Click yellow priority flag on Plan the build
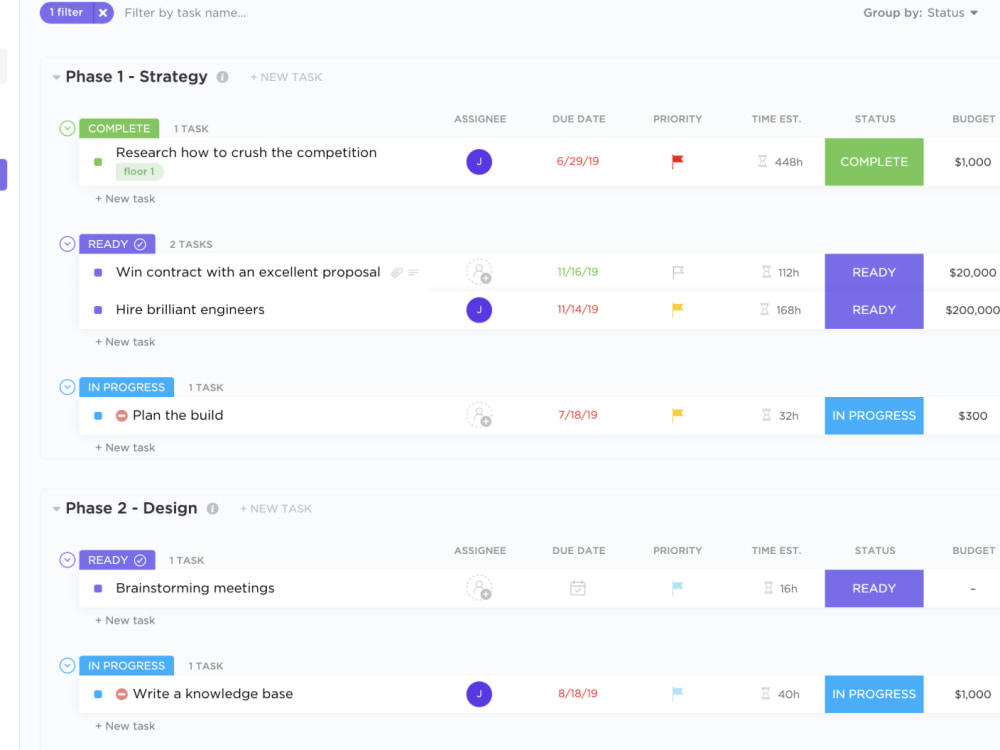Image resolution: width=1000 pixels, height=750 pixels. pos(677,415)
